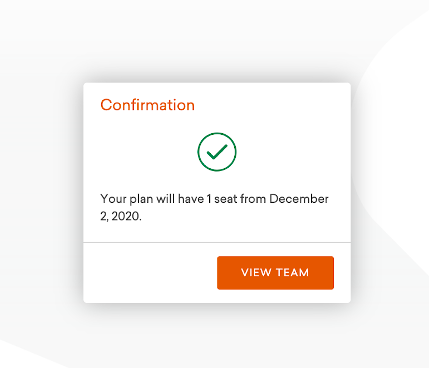Click the horizontal divider line above the button
Viewport: 429px width, 384px height.
(x=217, y=242)
